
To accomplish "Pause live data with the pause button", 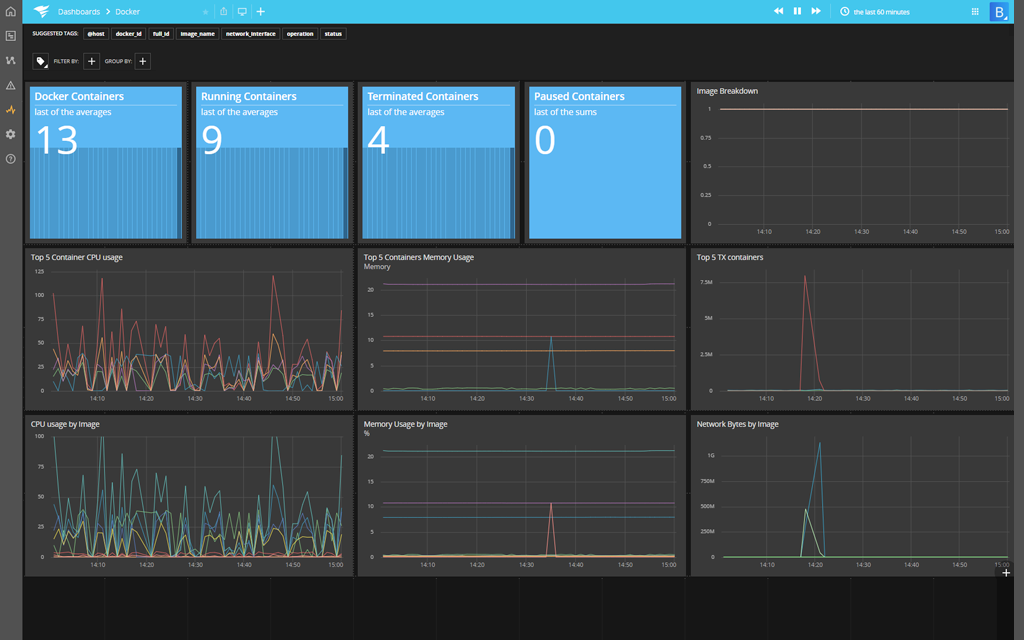I will pyautogui.click(x=795, y=12).
